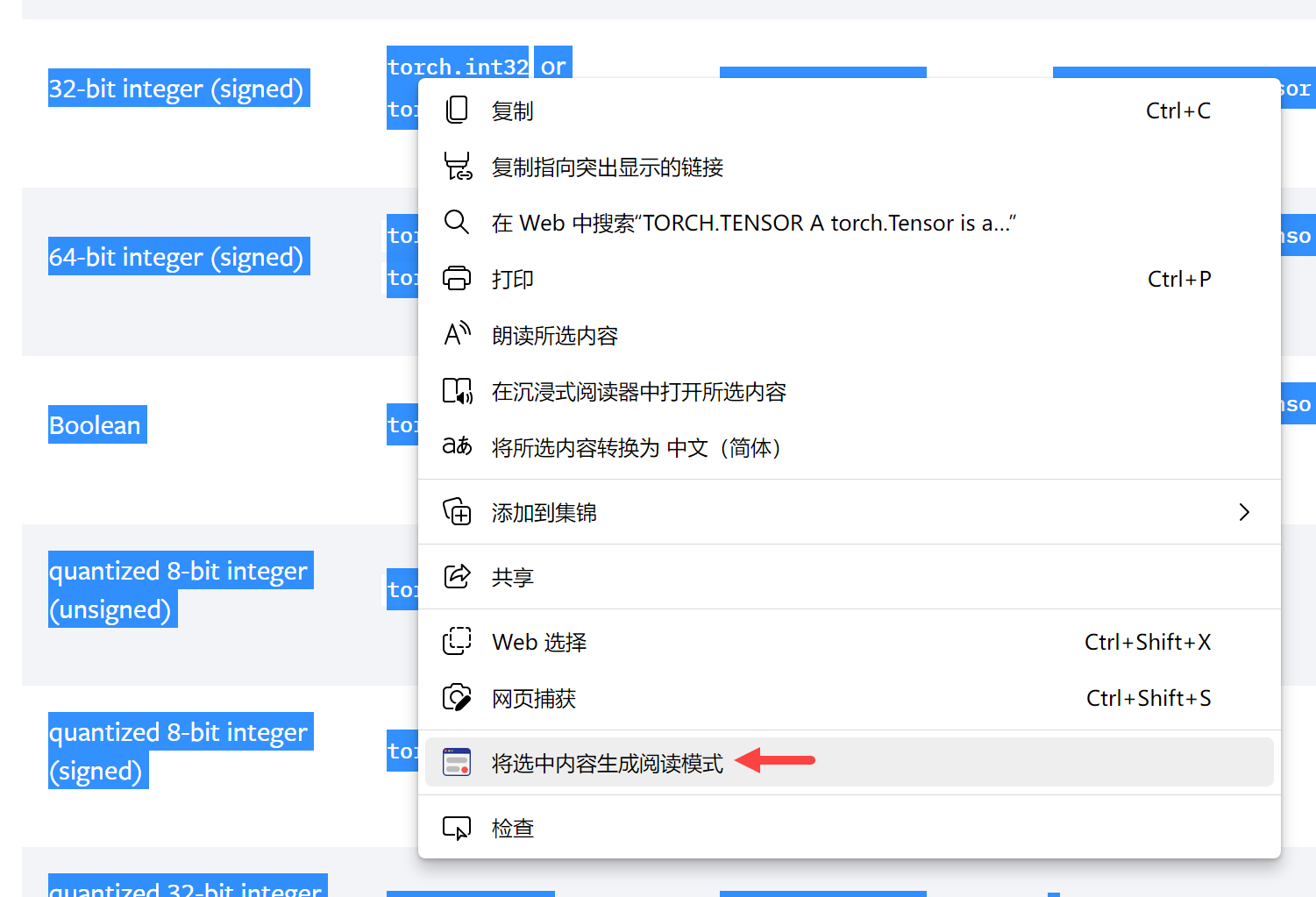This screenshot has height=897, width=1316.
Task: Click the printer icon
Action: click(x=457, y=278)
